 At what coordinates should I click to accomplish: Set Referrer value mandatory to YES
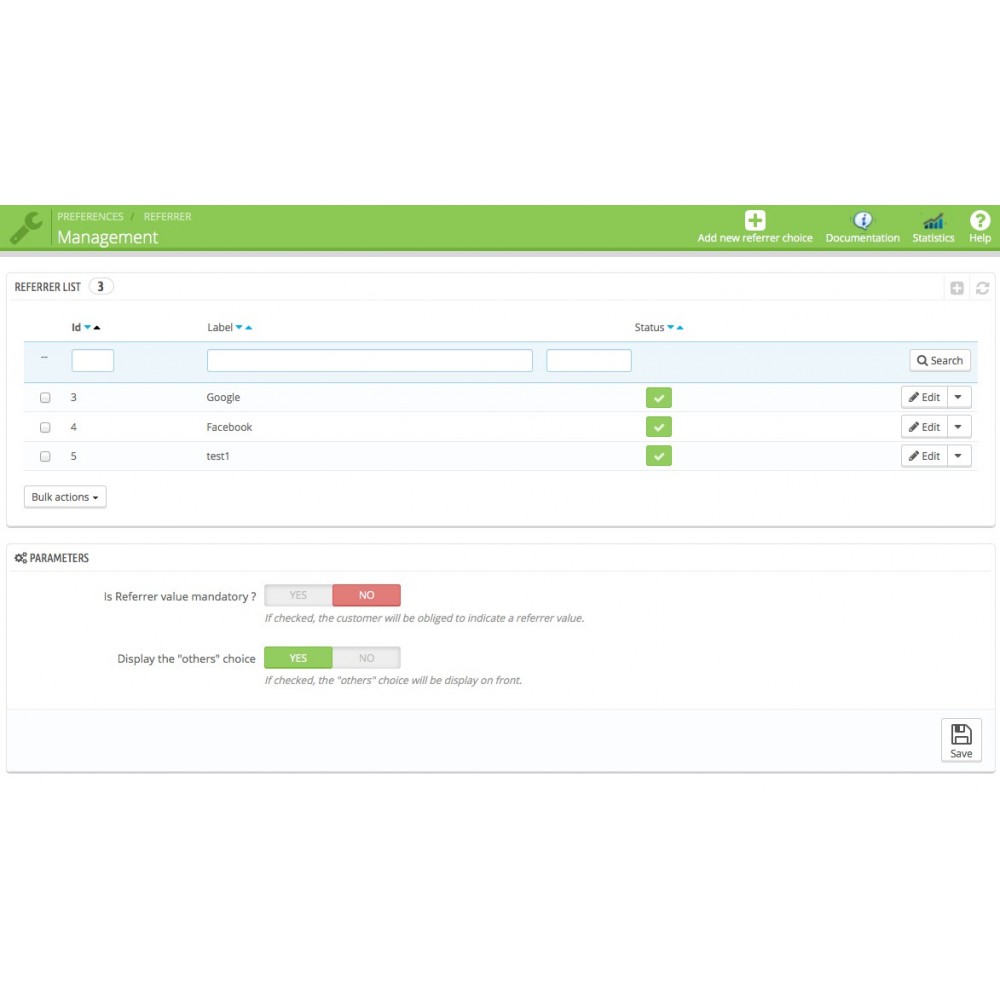tap(298, 595)
